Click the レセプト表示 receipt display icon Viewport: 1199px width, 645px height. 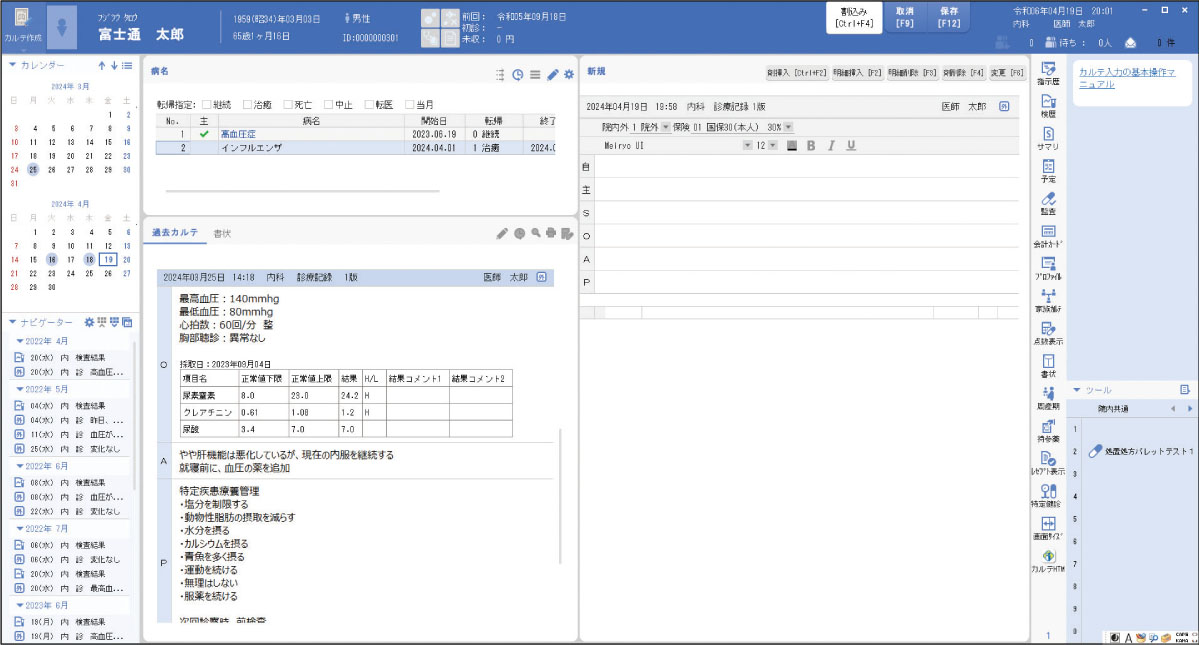click(1048, 461)
